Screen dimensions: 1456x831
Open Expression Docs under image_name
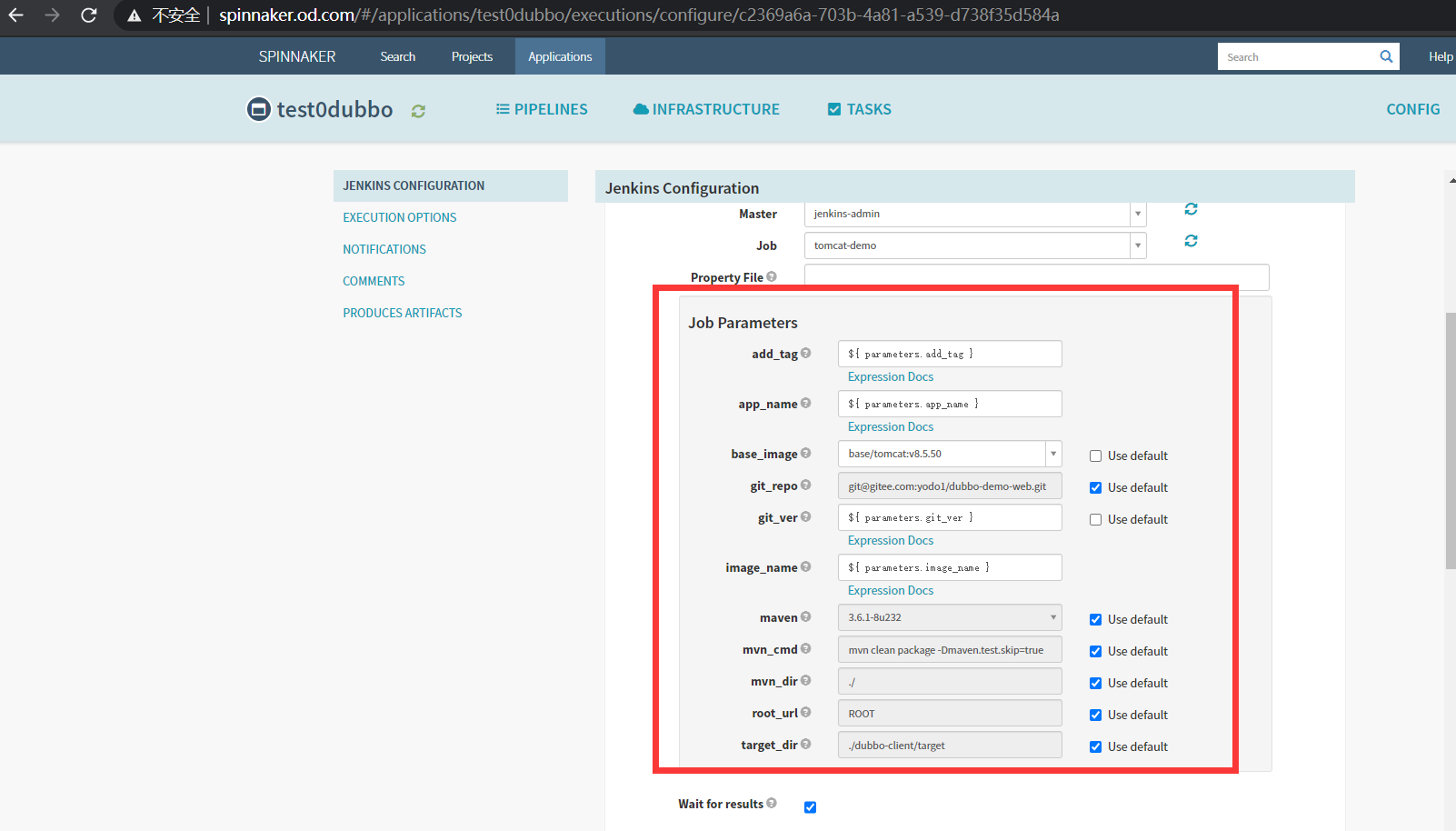891,590
